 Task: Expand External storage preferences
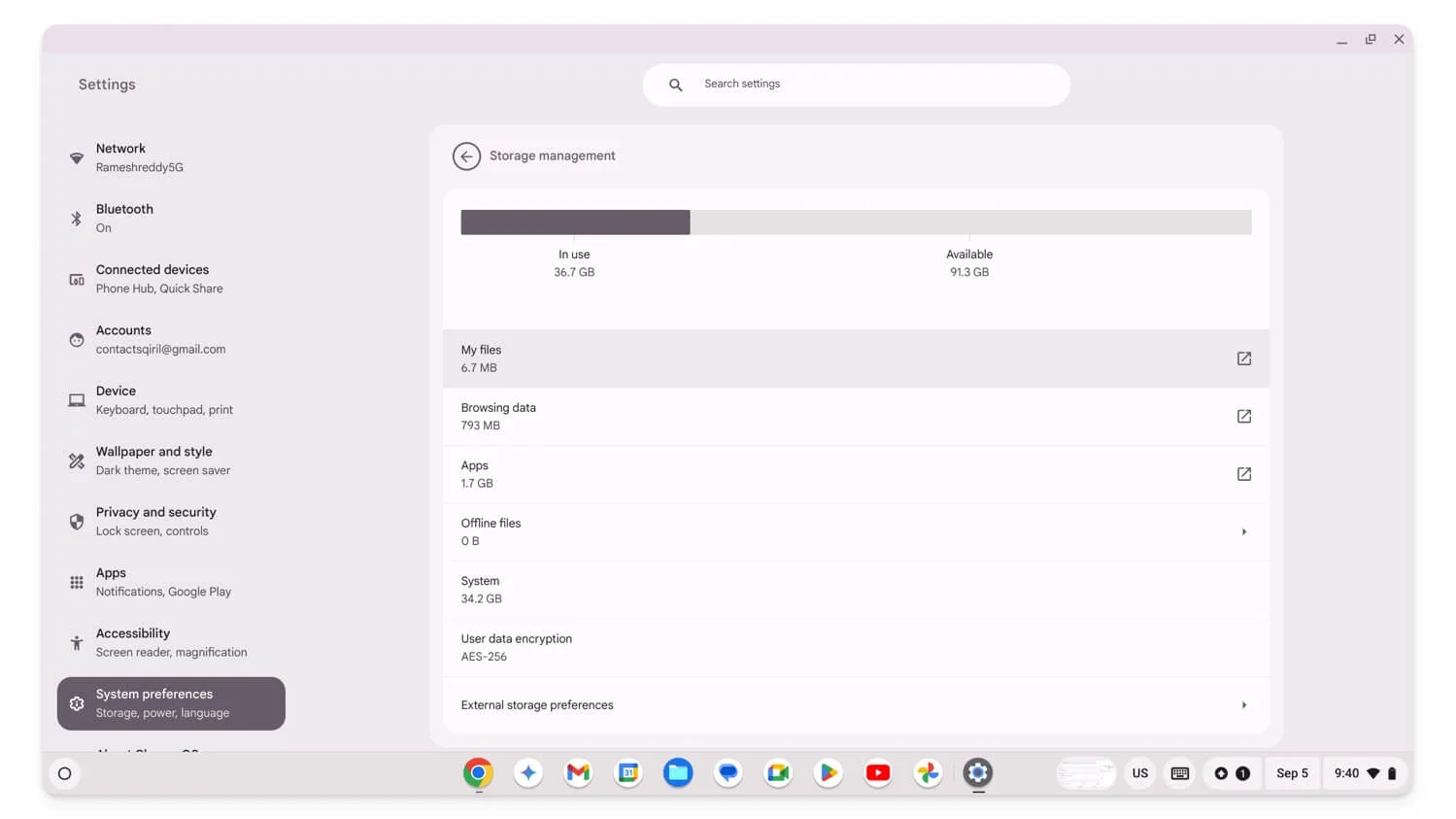(1243, 705)
